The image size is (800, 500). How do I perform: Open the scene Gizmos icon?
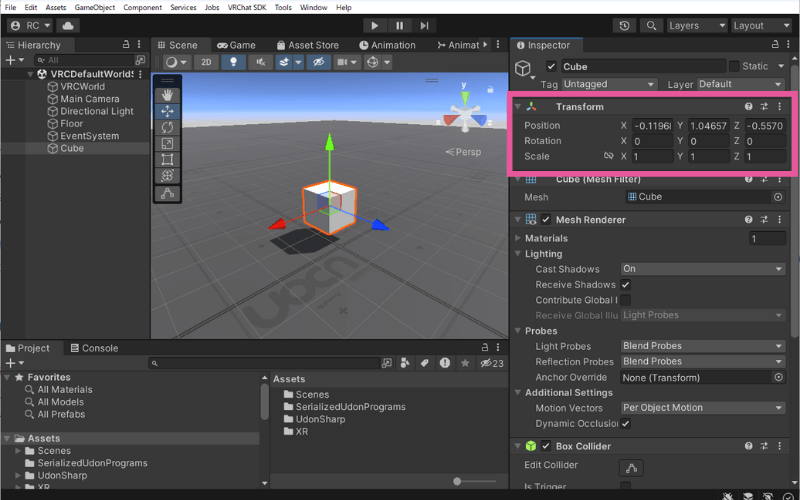pyautogui.click(x=373, y=62)
